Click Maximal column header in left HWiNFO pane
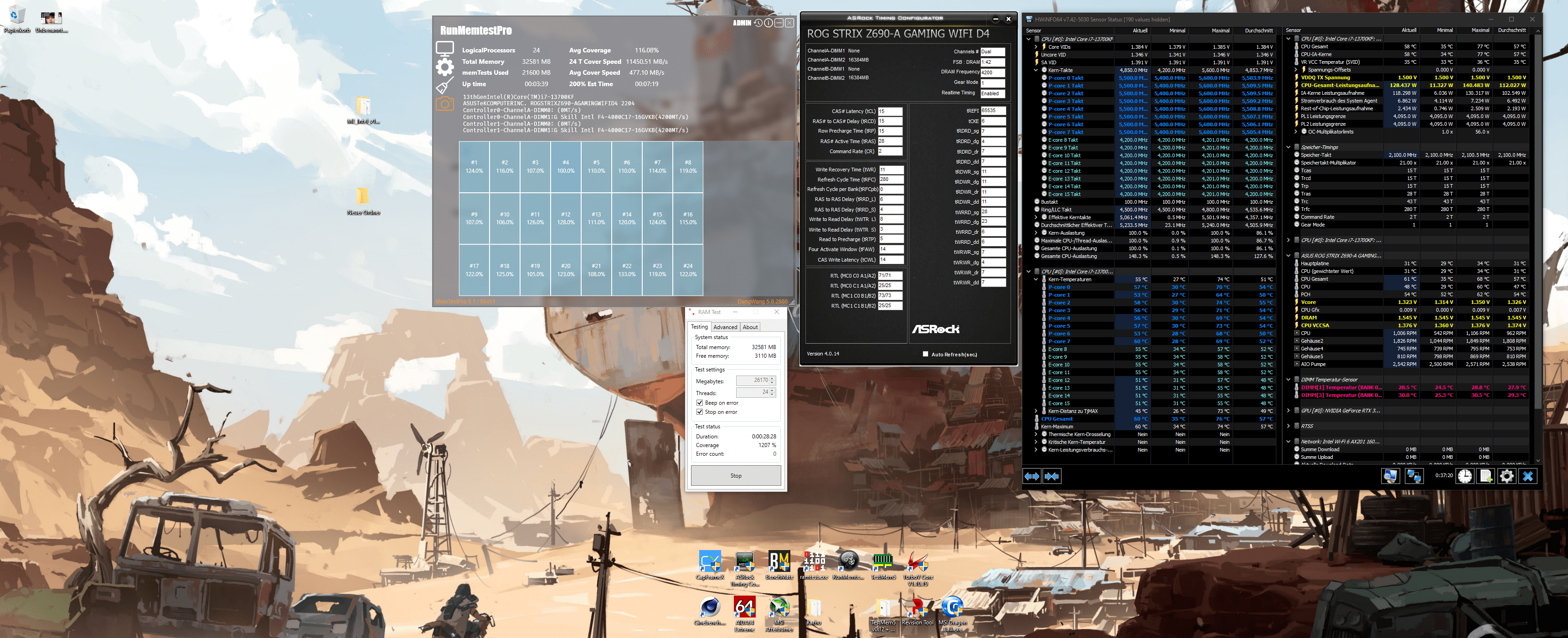This screenshot has width=1568, height=638. 1211,31
